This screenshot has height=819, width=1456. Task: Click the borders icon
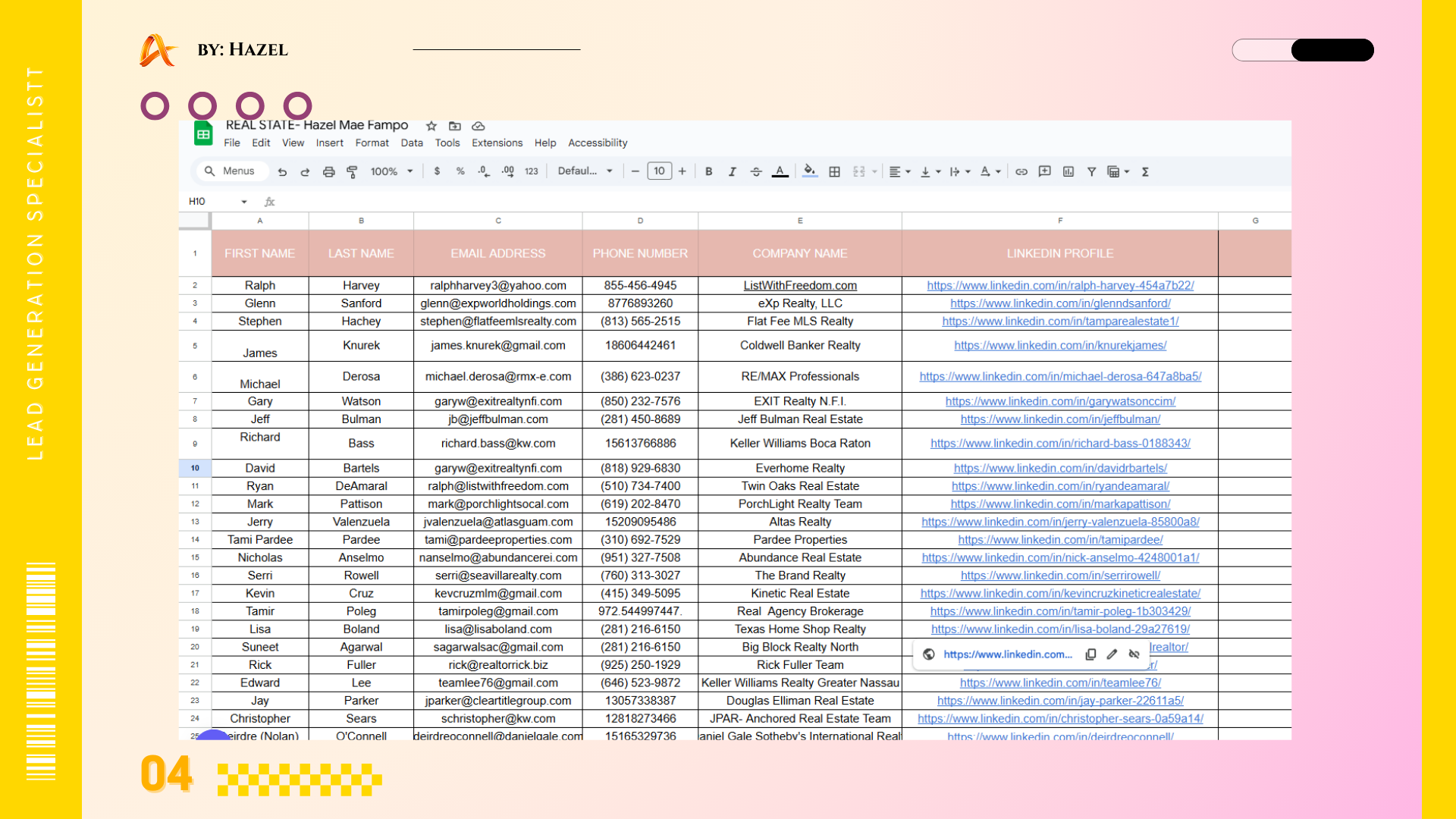tap(834, 172)
